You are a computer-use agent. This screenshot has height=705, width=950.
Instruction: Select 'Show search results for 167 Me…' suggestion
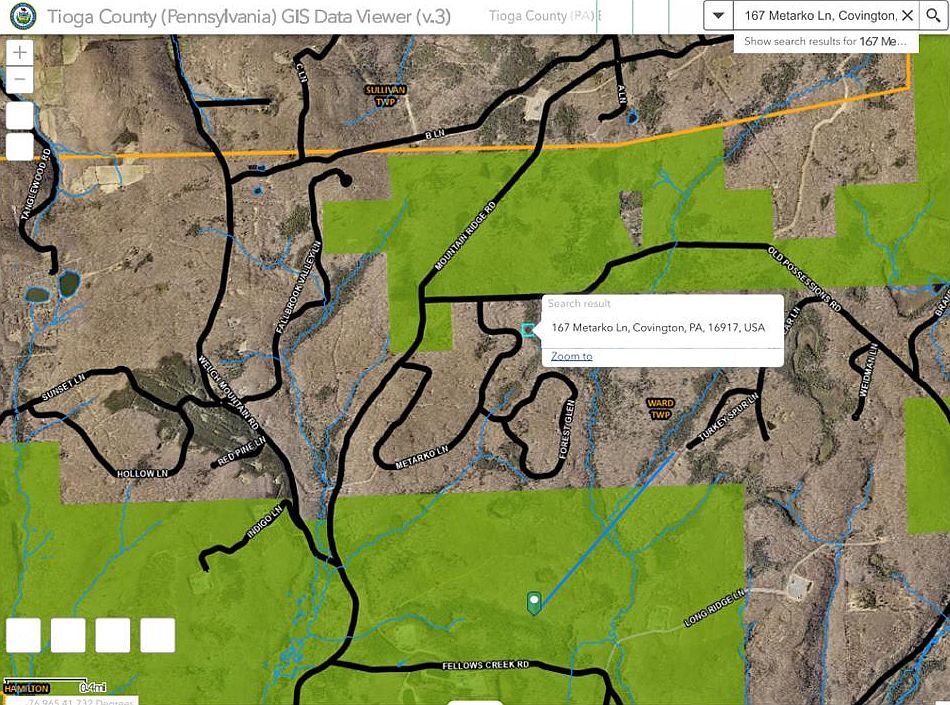point(825,42)
